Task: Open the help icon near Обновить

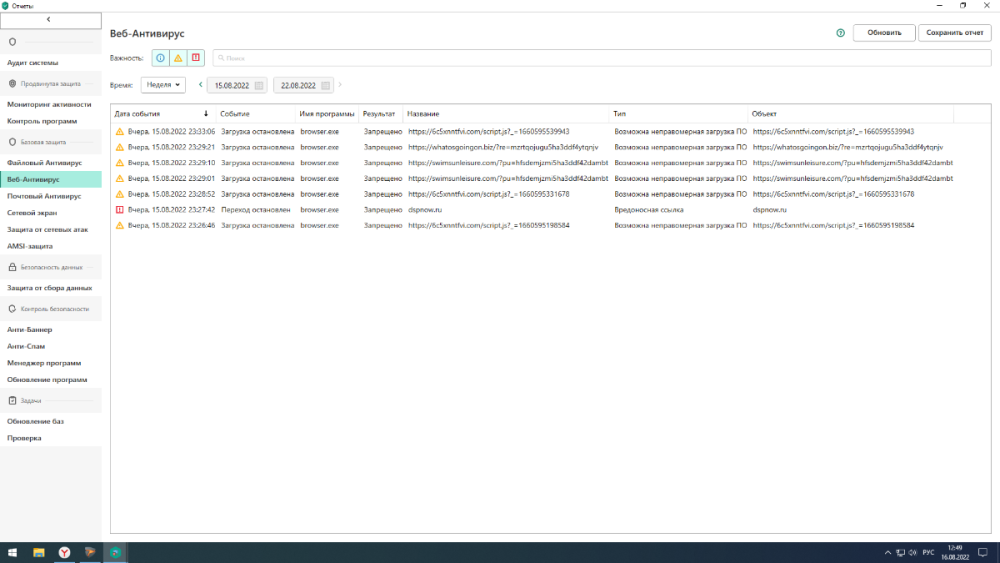Action: (841, 33)
